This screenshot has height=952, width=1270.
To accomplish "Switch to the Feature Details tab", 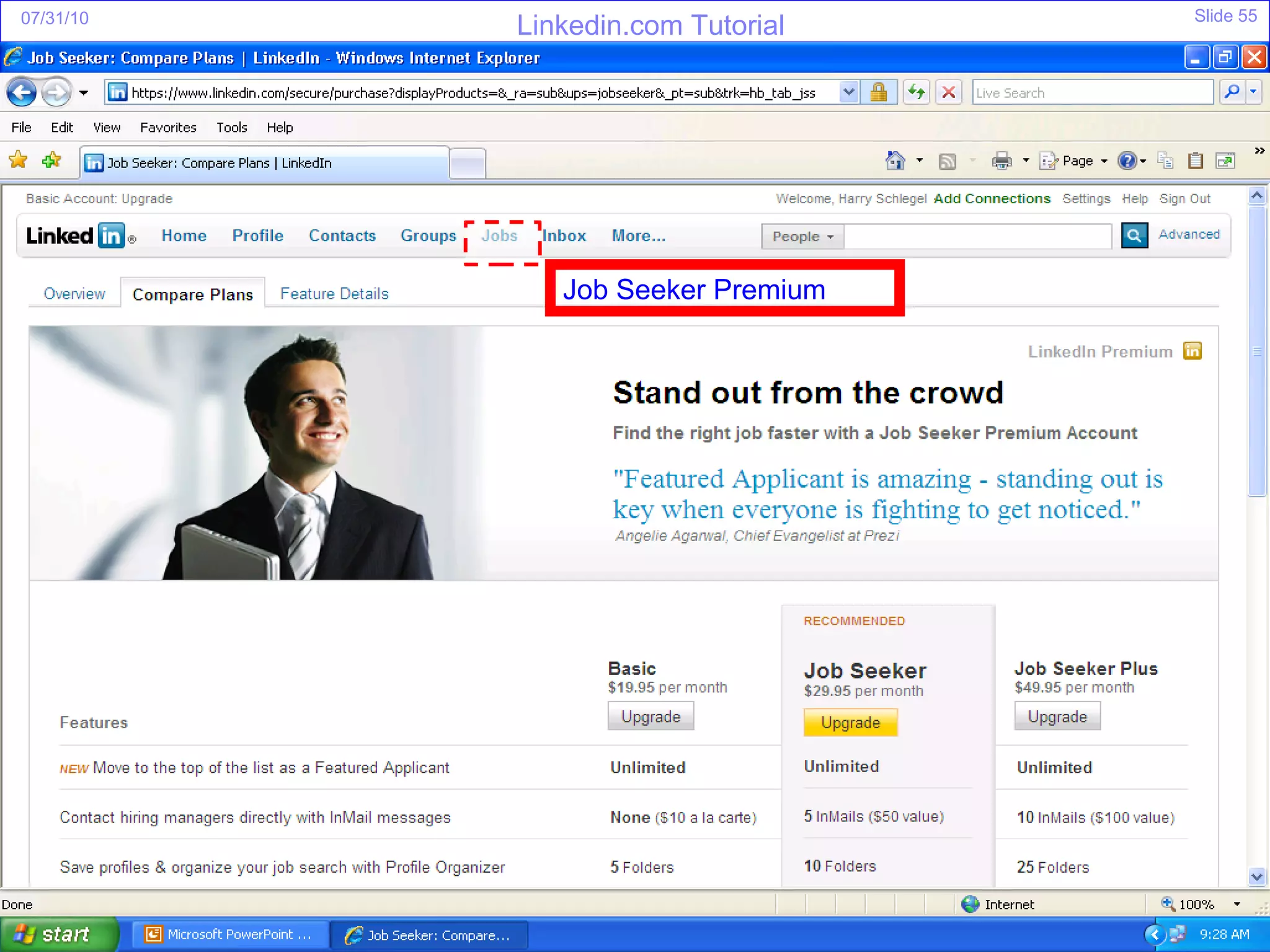I will (x=334, y=294).
